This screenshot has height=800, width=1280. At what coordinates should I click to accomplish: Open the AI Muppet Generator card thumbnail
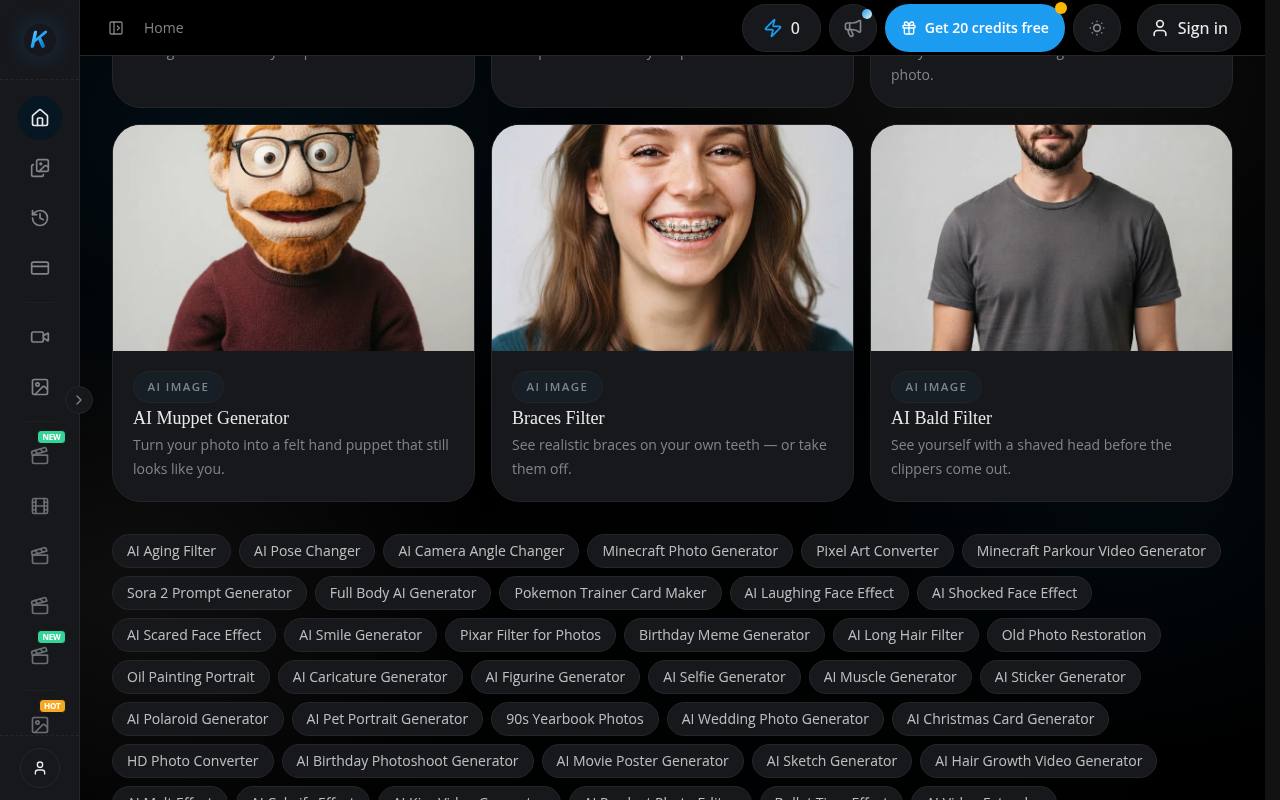pos(293,238)
